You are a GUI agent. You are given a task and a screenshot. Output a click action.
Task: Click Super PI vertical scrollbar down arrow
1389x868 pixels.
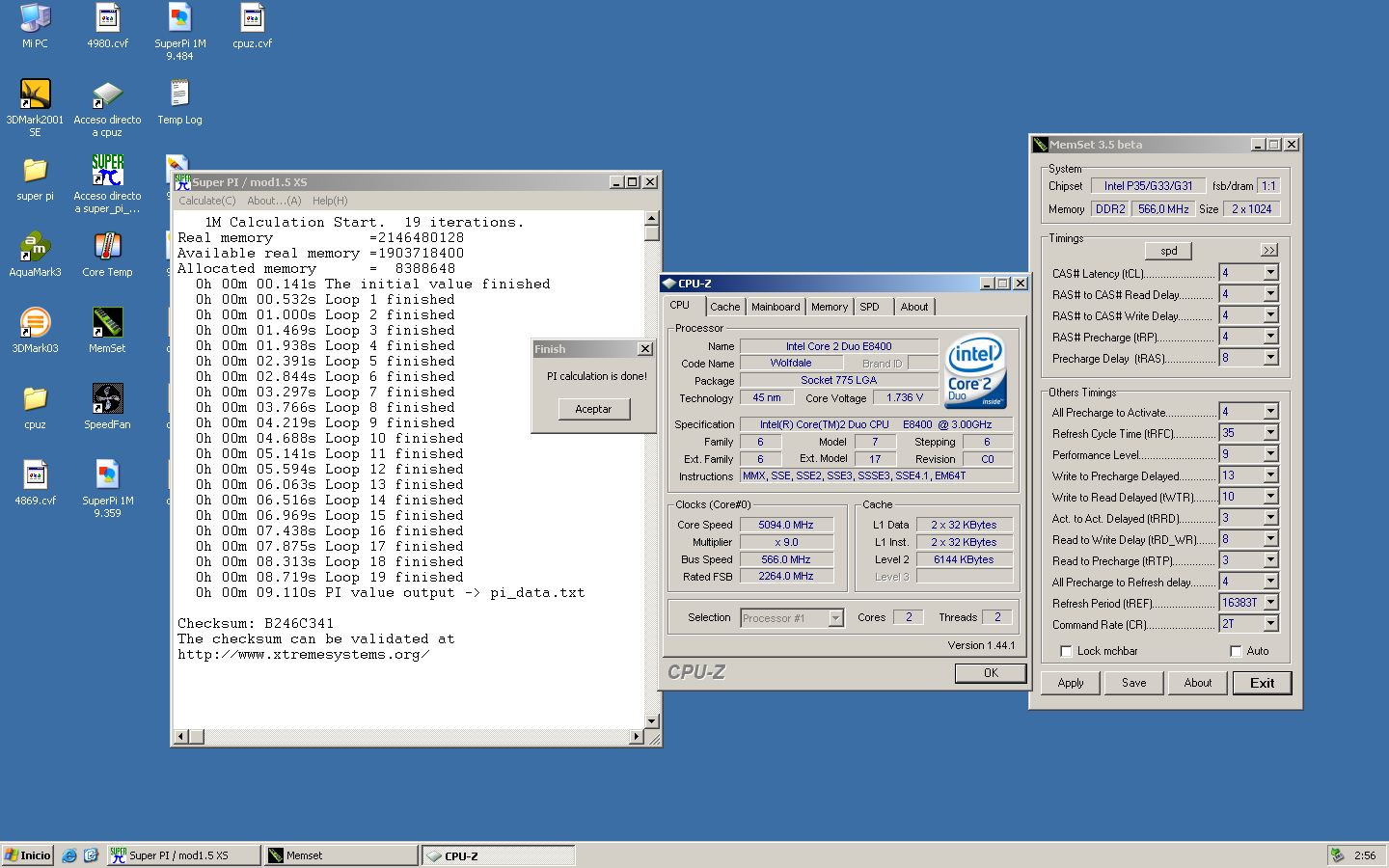click(x=652, y=721)
